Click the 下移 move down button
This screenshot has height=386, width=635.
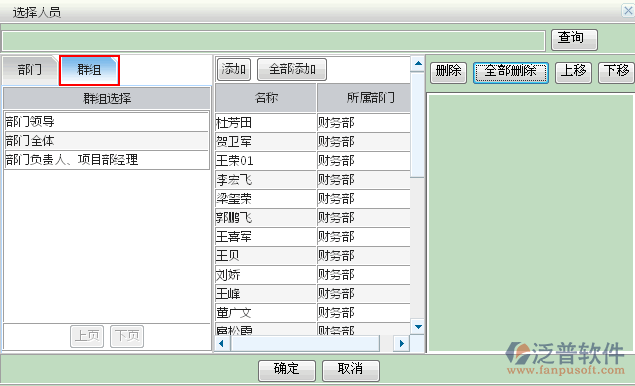click(x=616, y=72)
